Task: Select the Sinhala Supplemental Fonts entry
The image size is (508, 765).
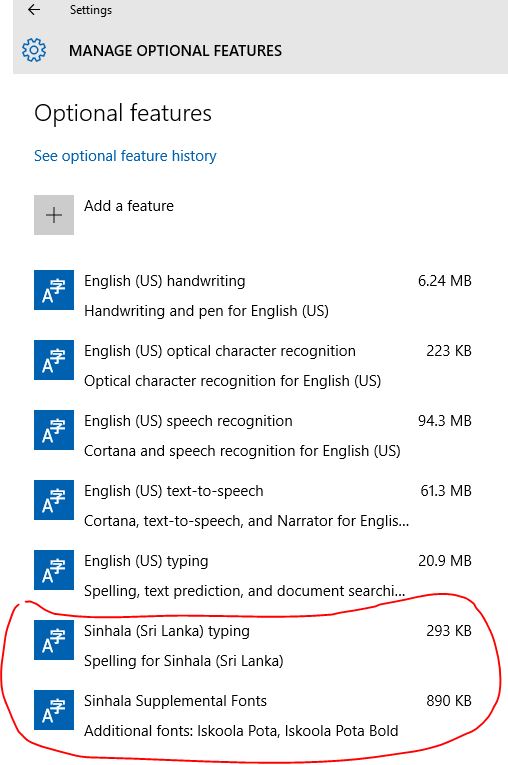Action: 253,715
